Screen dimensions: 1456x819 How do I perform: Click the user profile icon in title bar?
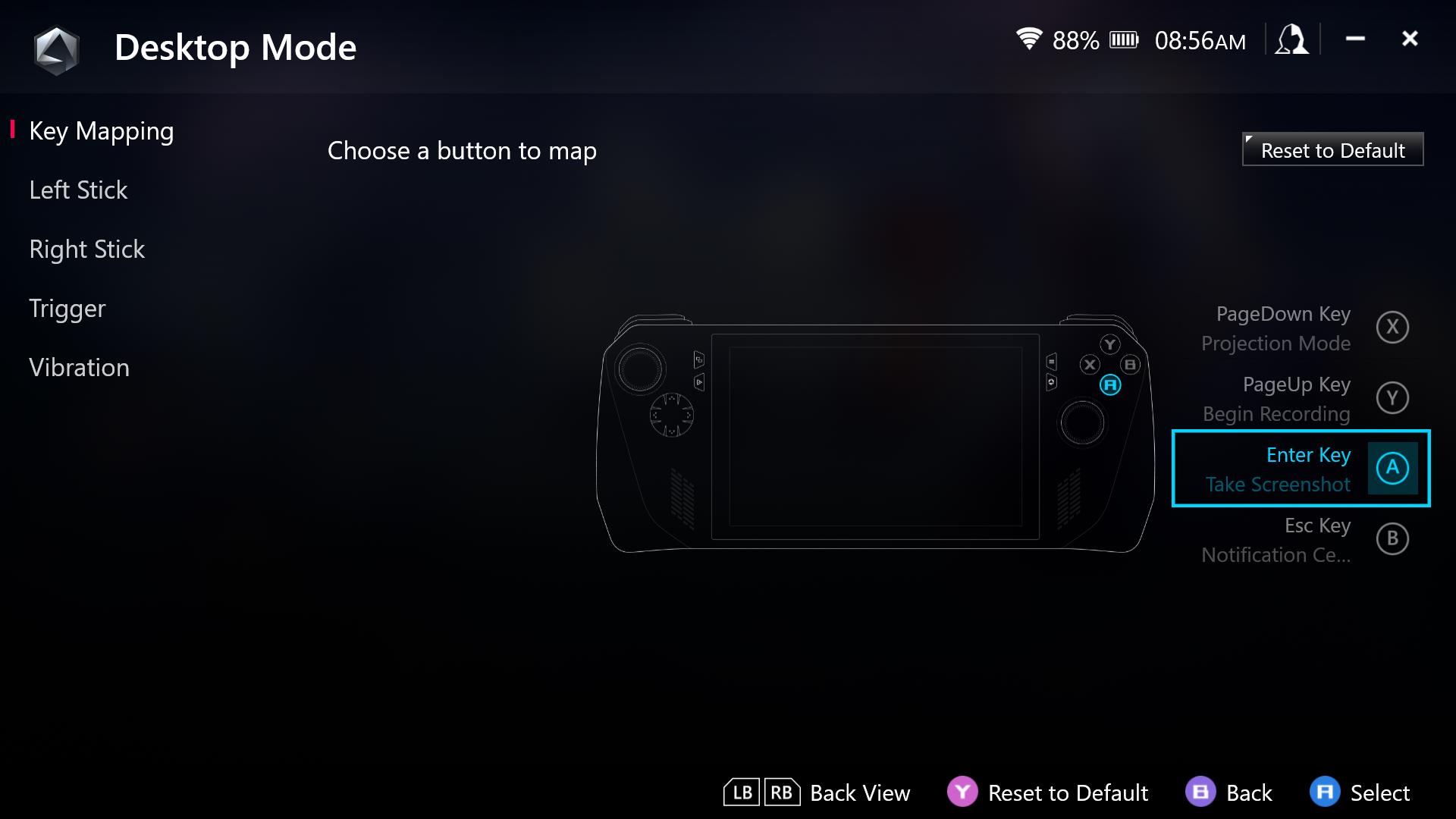1294,39
